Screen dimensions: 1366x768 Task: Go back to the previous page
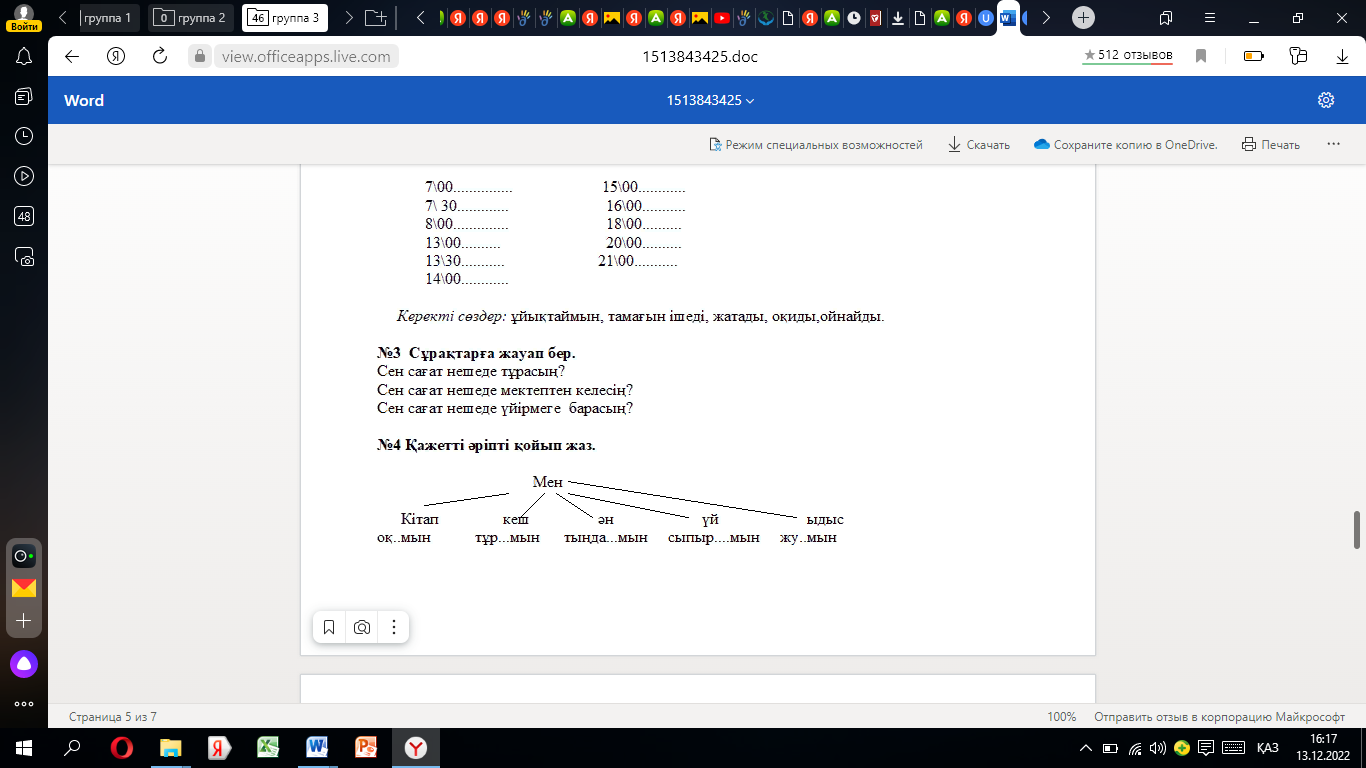coord(72,56)
